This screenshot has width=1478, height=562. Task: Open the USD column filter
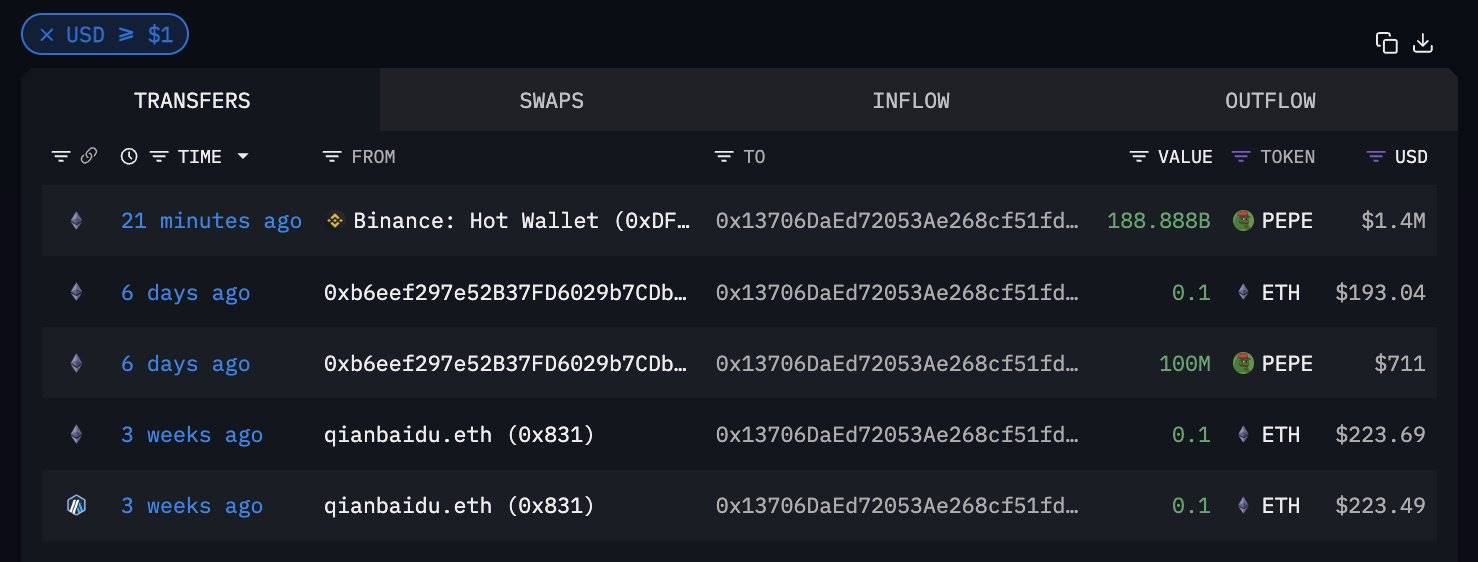(1377, 157)
